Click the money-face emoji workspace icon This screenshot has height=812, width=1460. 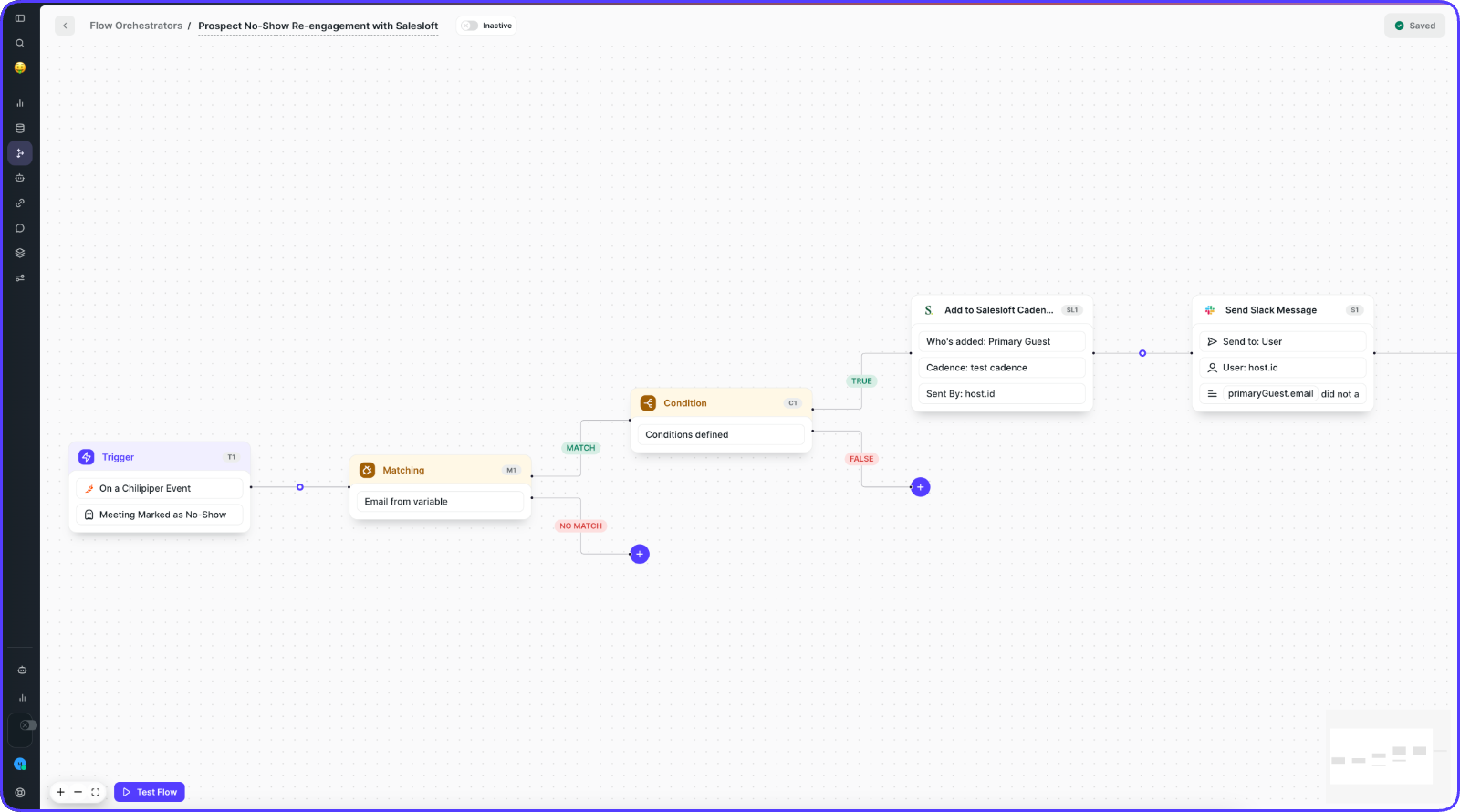(20, 68)
